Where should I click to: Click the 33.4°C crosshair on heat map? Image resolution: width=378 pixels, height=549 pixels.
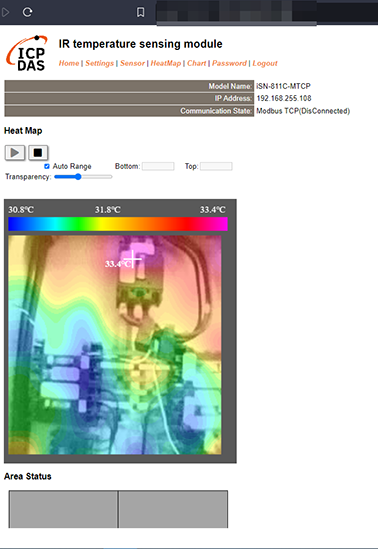coord(133,259)
